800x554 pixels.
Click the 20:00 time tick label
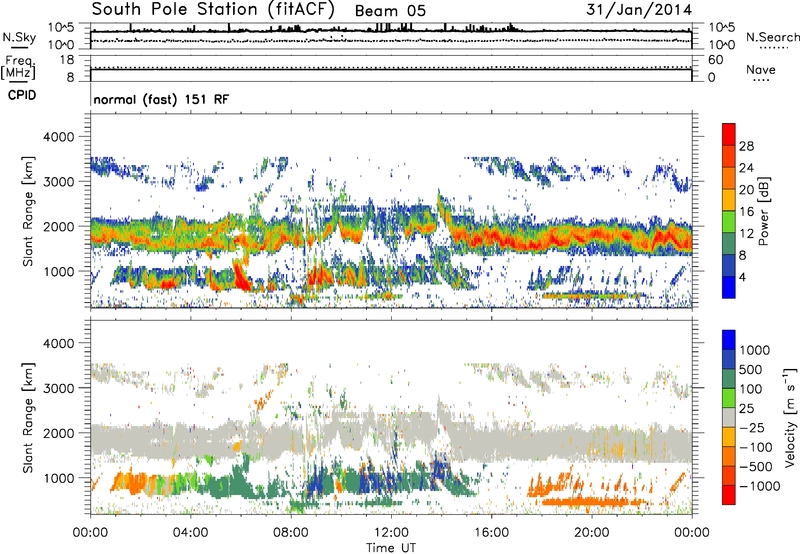click(x=591, y=533)
